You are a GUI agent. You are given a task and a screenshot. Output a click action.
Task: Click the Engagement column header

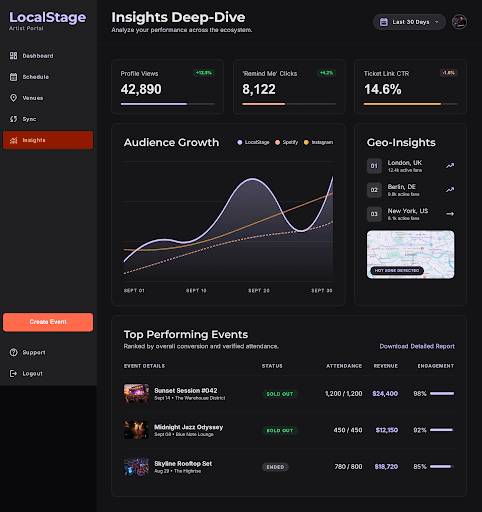tap(436, 366)
